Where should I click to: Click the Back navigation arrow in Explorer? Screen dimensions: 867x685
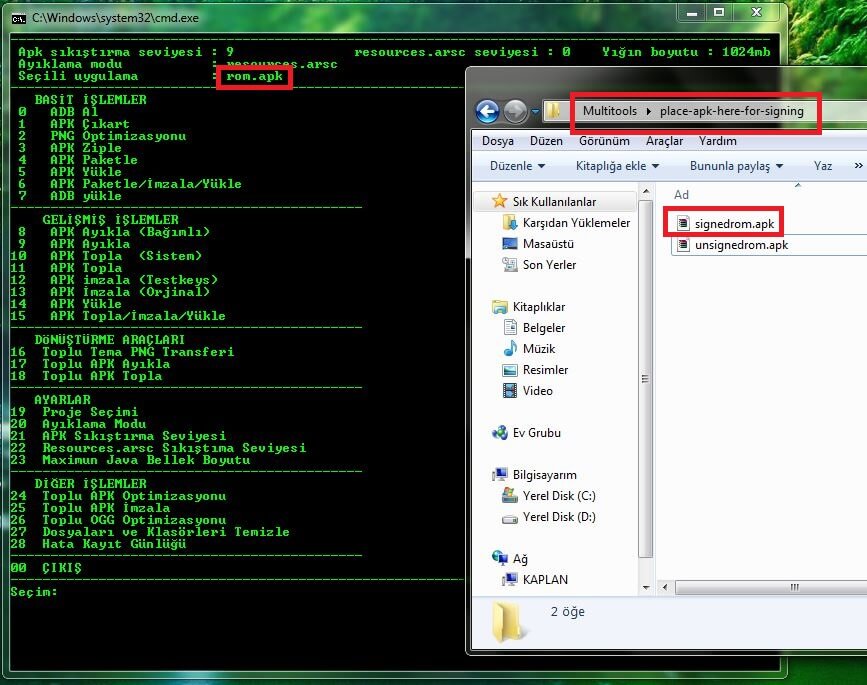[487, 111]
